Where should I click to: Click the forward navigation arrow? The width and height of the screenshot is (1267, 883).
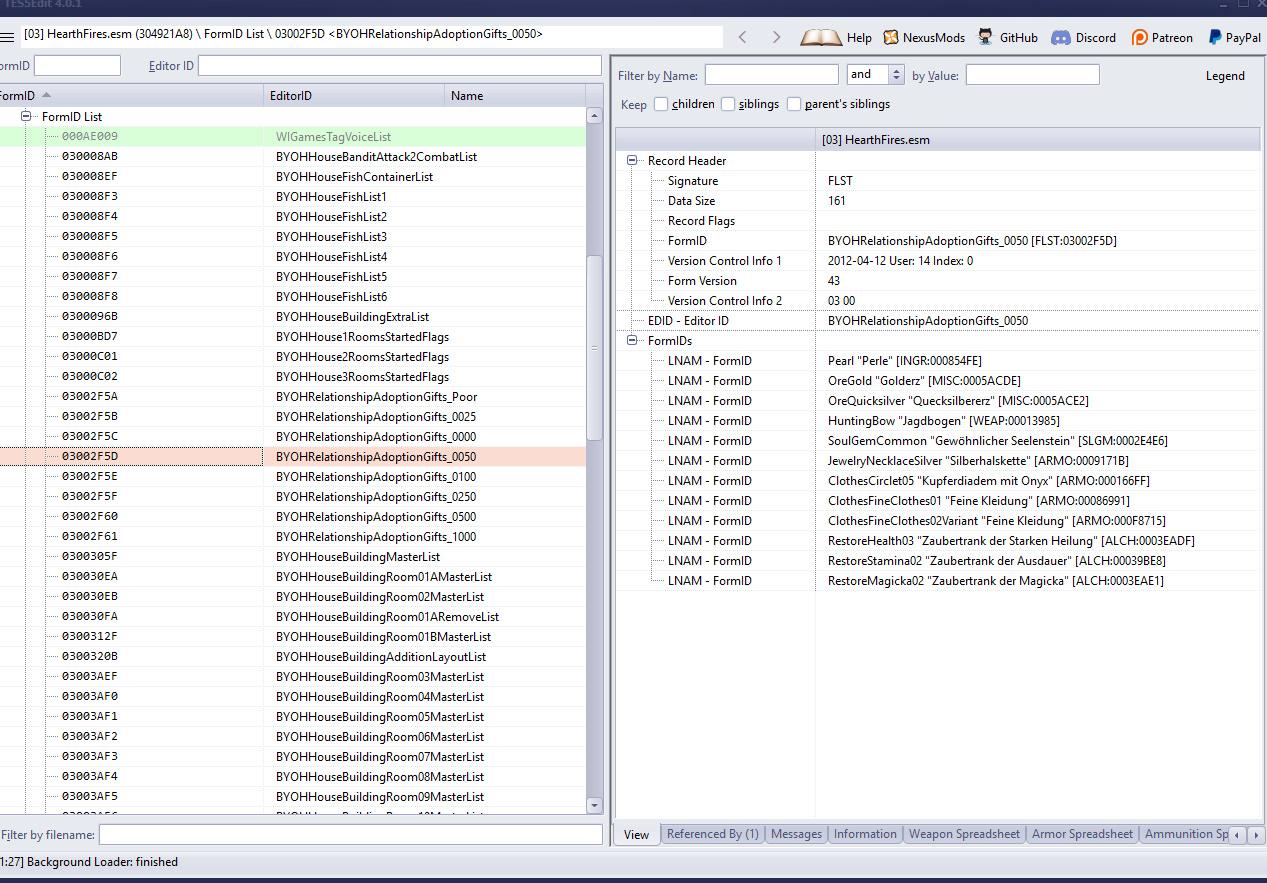776,38
